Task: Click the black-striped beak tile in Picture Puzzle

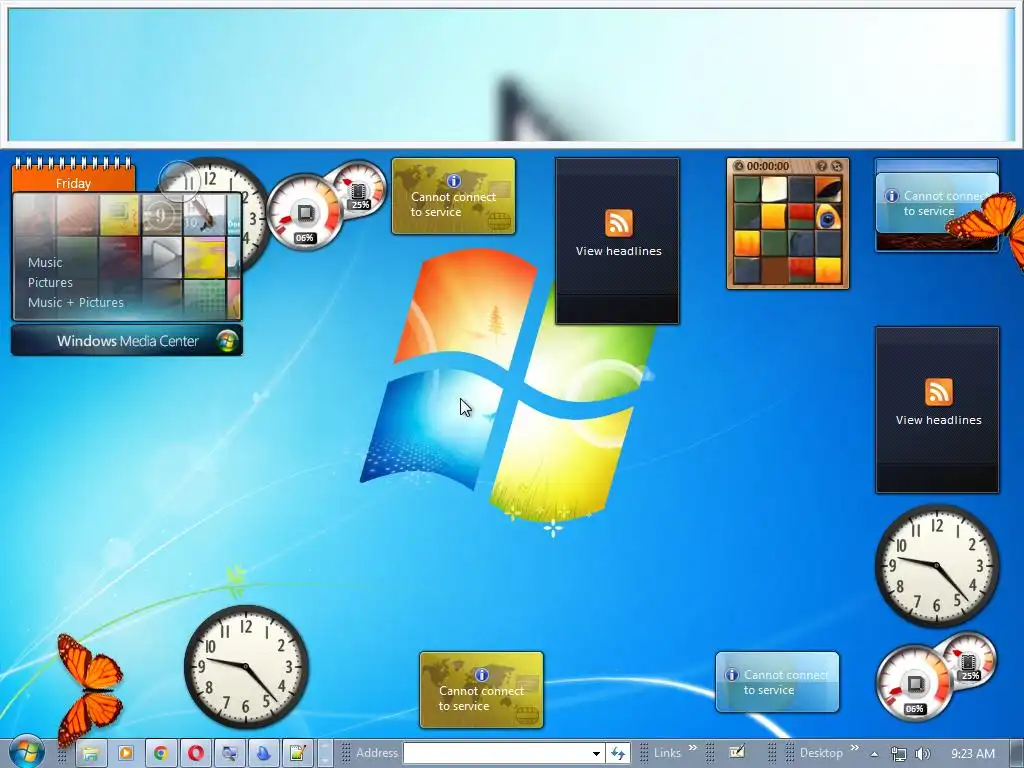Action: [829, 189]
